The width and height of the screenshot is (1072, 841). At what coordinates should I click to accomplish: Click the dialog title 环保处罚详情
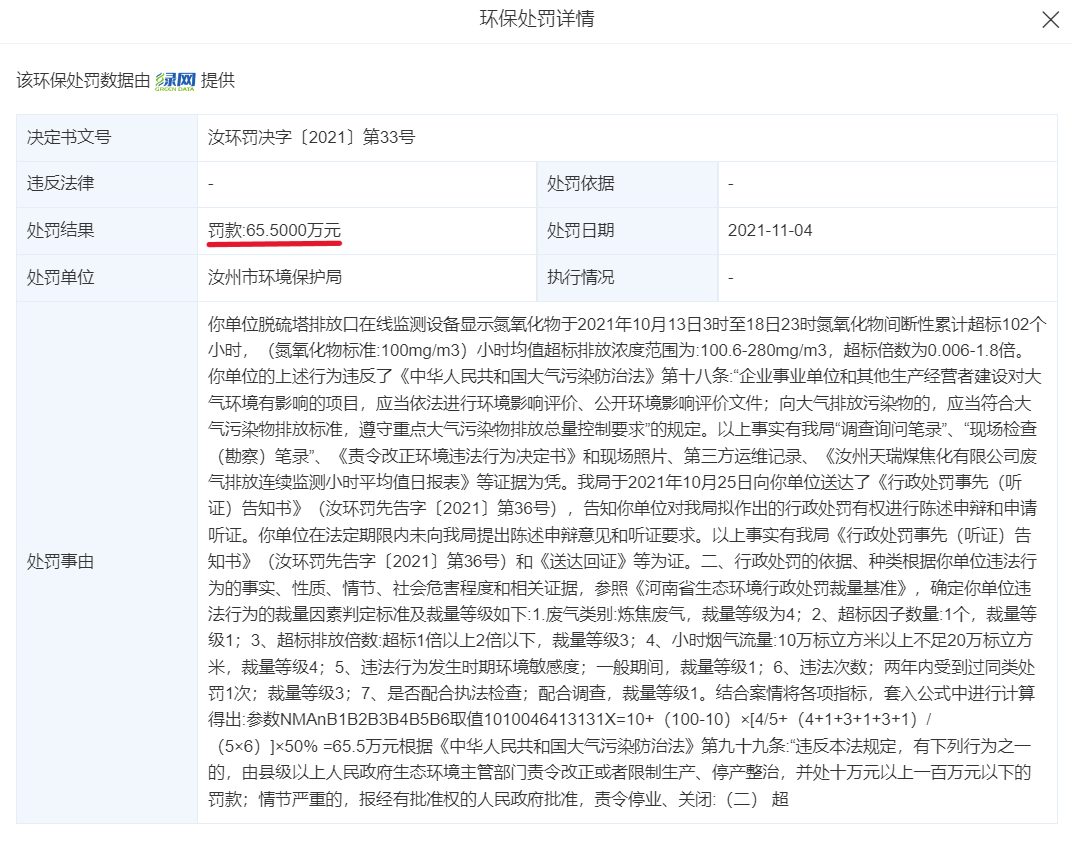pyautogui.click(x=536, y=19)
